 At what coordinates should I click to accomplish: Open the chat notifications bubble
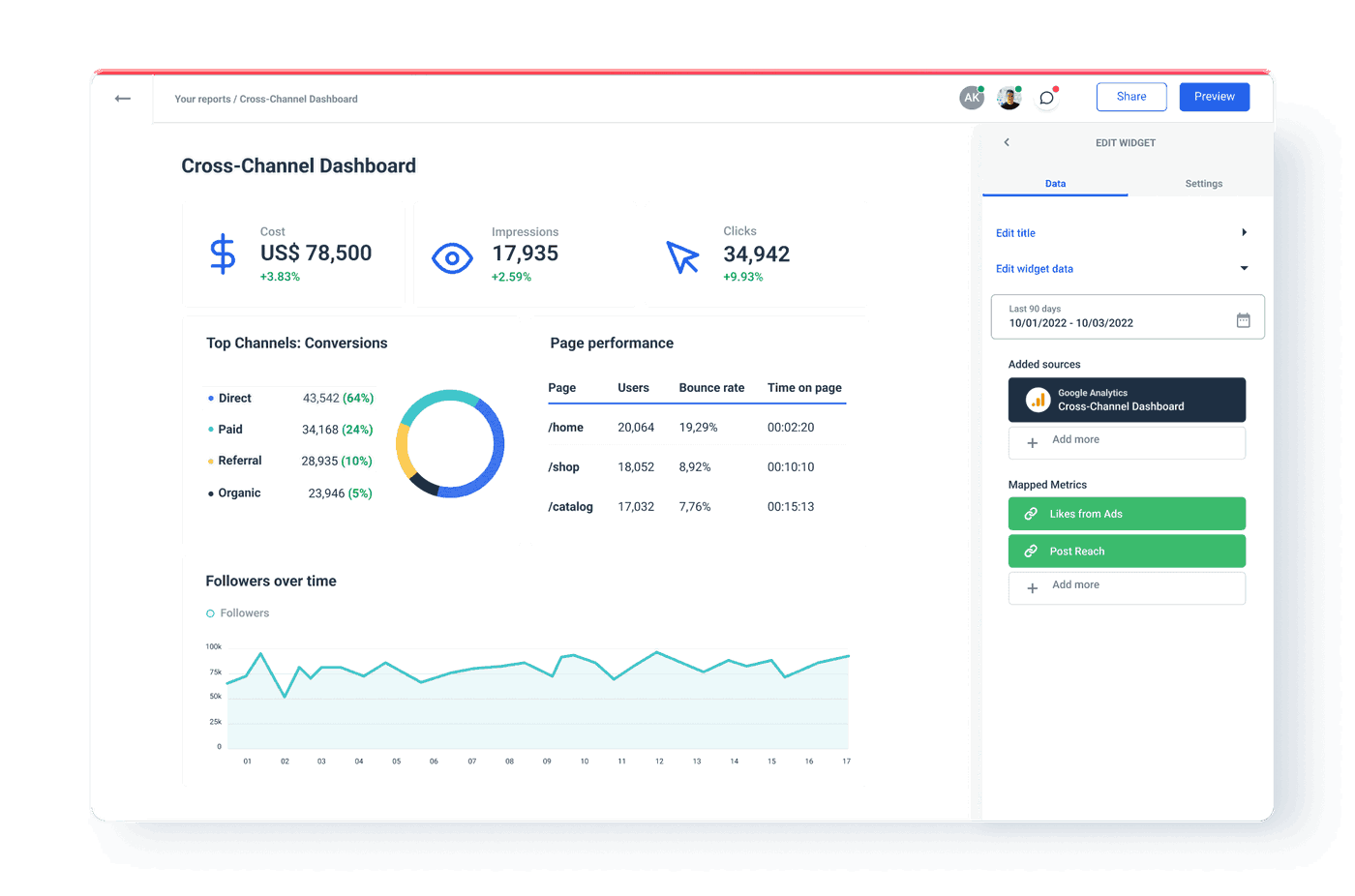pos(1046,97)
